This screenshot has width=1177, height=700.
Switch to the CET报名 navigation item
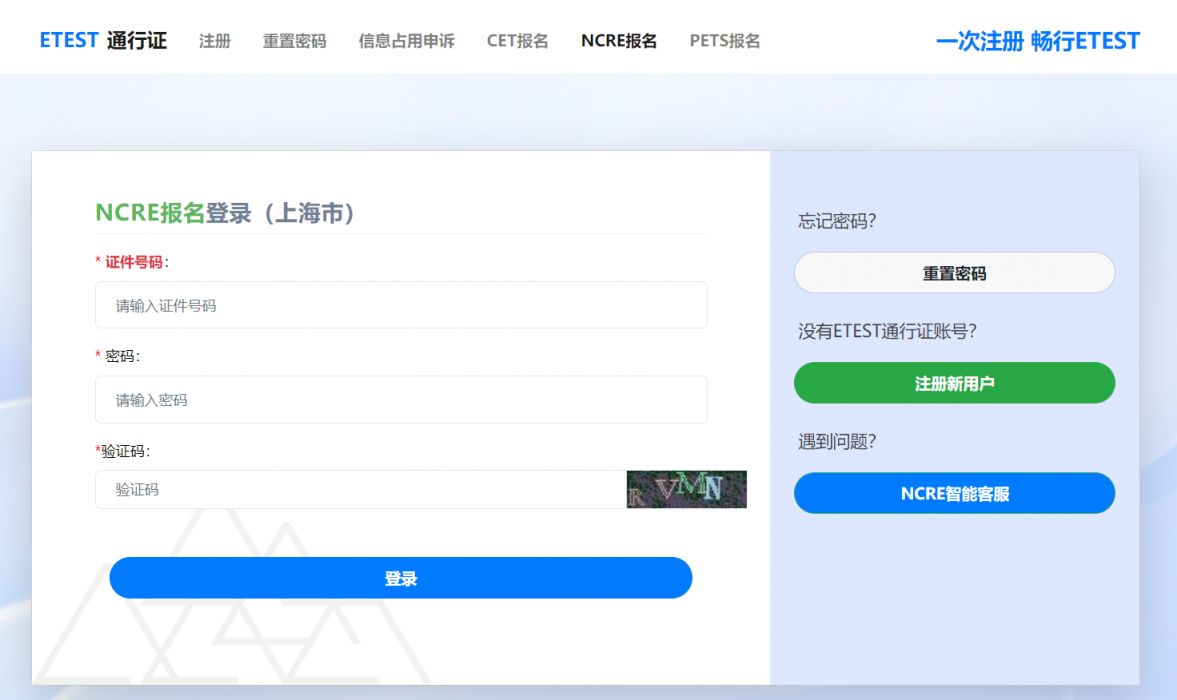517,41
